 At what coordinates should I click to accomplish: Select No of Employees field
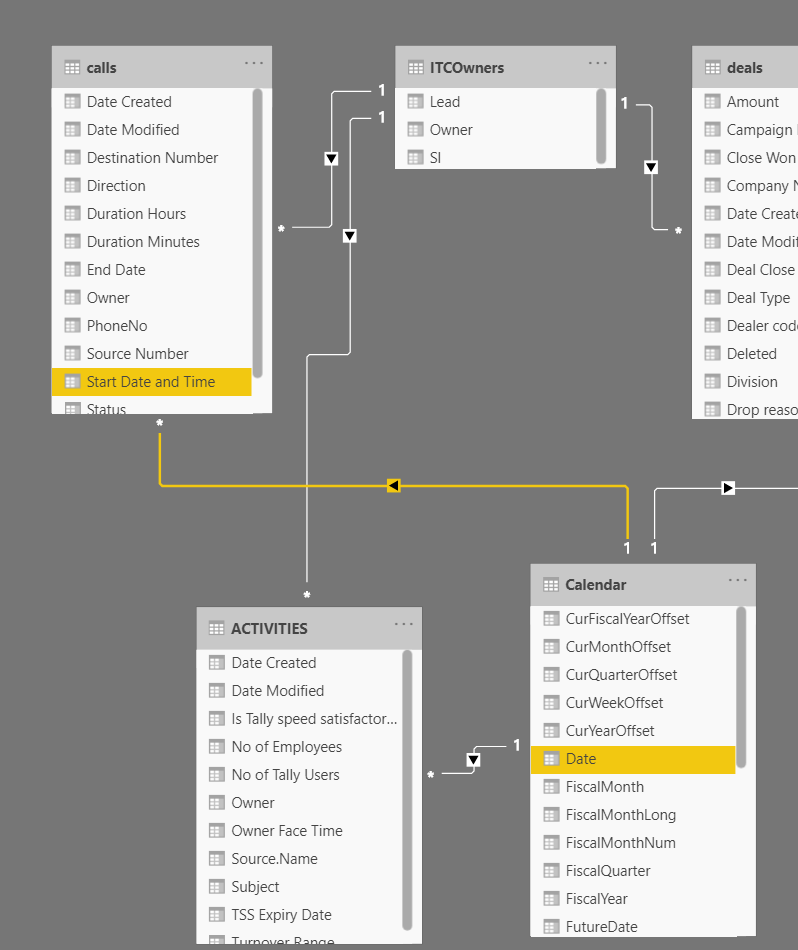(299, 746)
